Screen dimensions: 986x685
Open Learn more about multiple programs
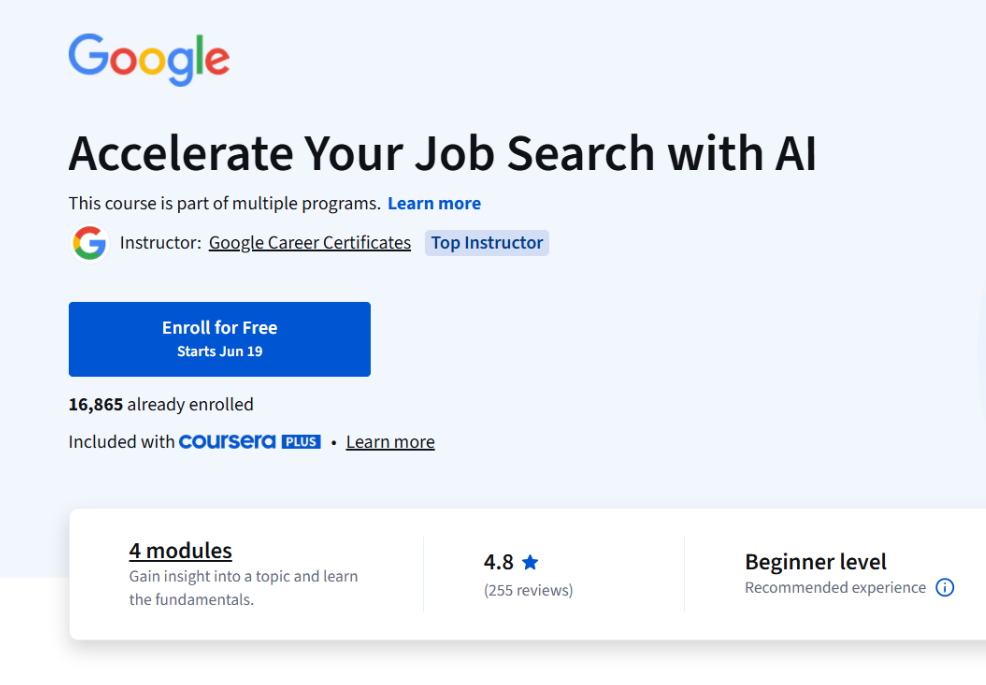click(x=434, y=203)
